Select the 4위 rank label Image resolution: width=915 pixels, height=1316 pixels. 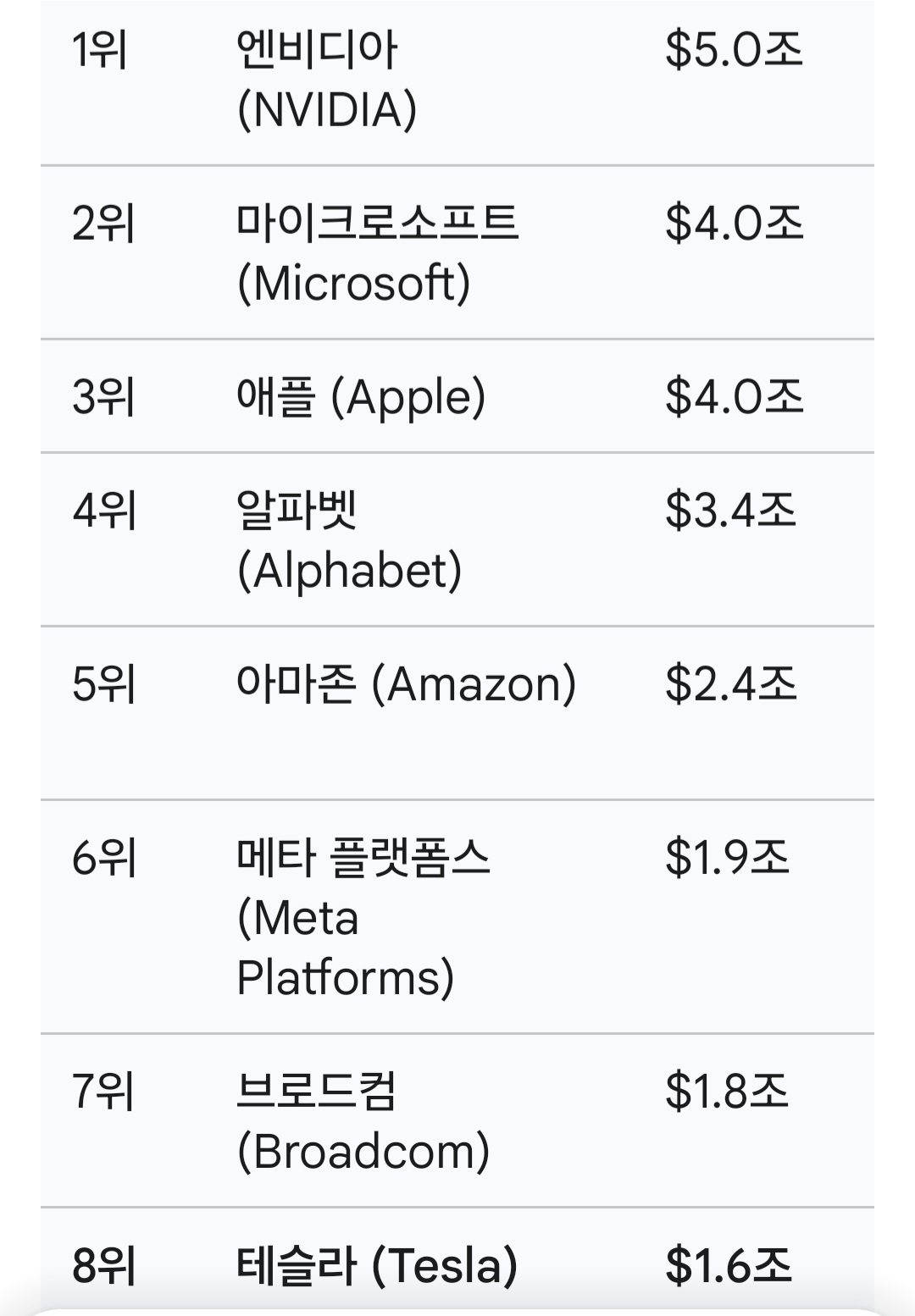coord(103,511)
